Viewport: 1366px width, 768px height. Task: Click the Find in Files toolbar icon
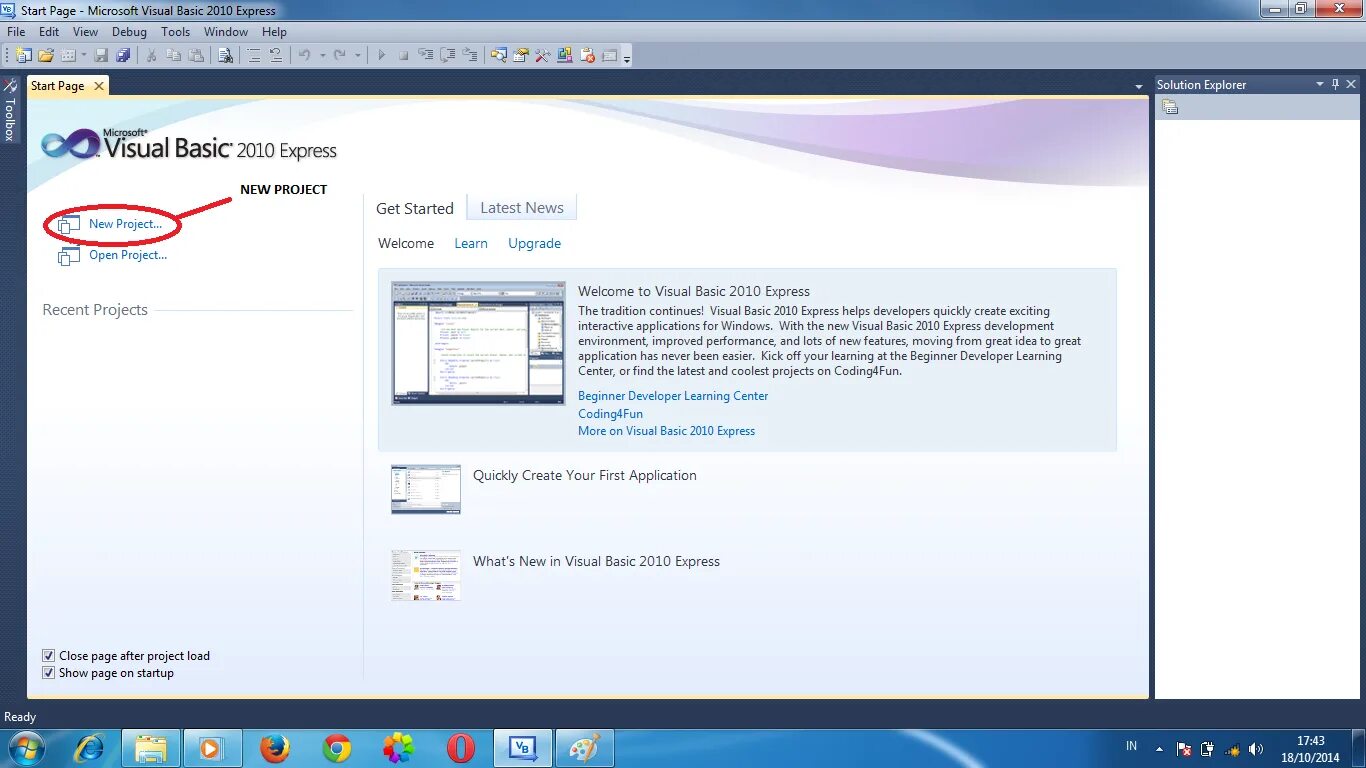click(226, 55)
